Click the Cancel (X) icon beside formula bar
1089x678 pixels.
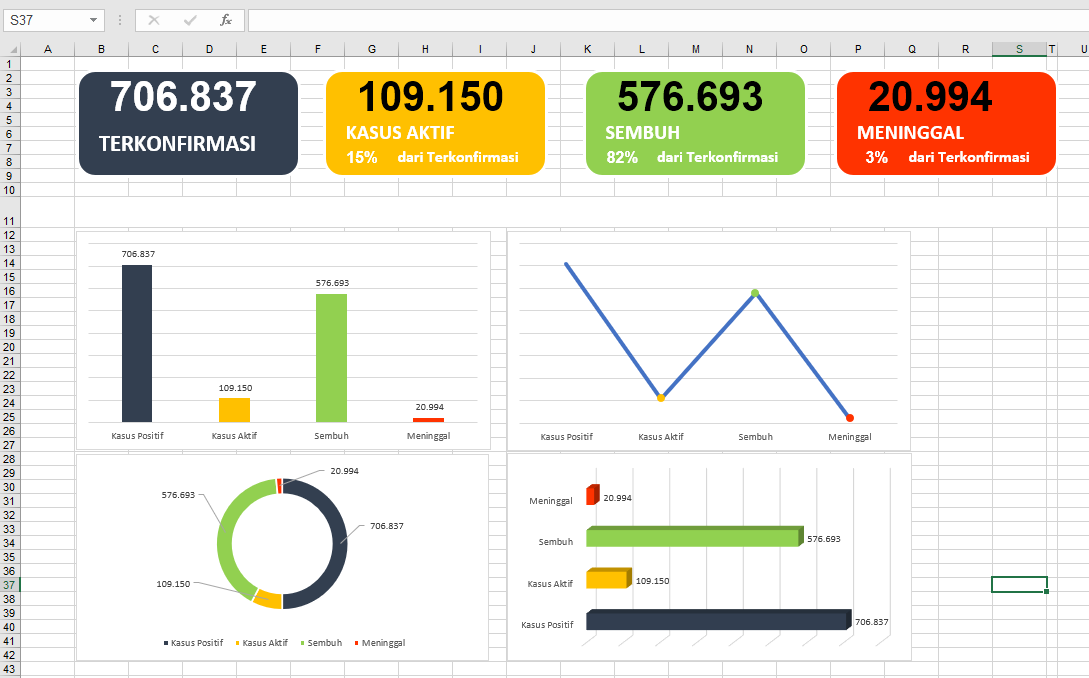152,19
